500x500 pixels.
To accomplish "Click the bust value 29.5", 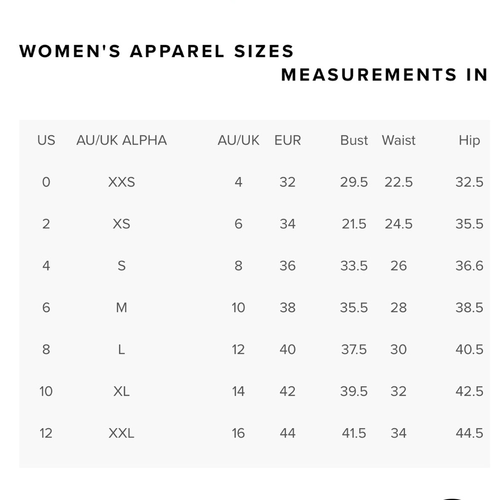I will (x=354, y=182).
